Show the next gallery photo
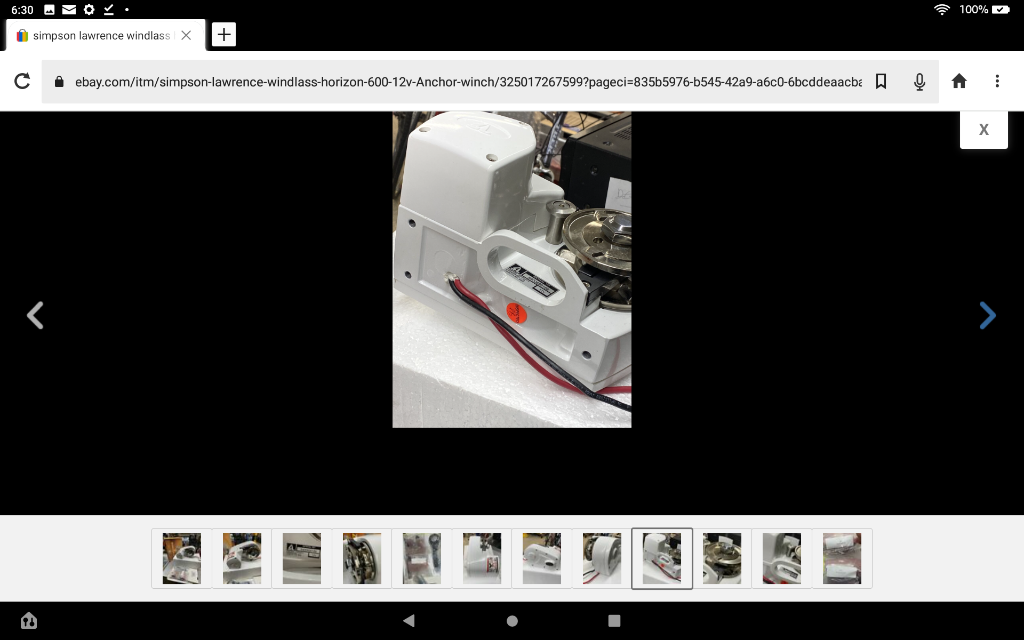This screenshot has height=640, width=1024. pyautogui.click(x=987, y=316)
